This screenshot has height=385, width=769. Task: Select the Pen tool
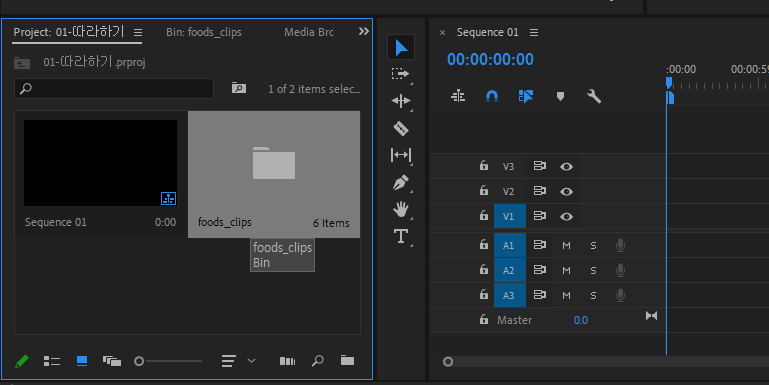click(401, 183)
